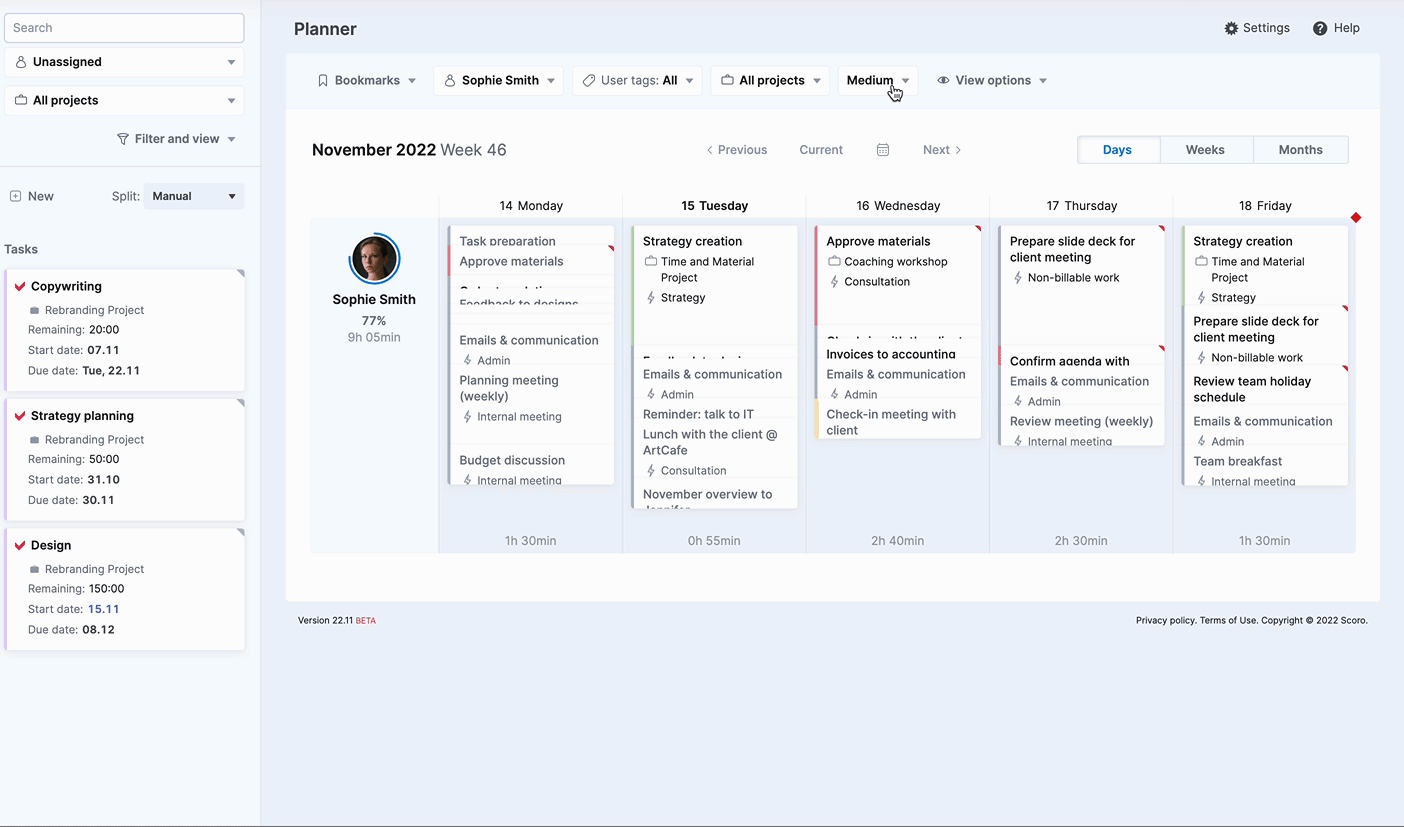Click the Due date Tue, 22.11 text
The height and width of the screenshot is (827, 1404).
tap(84, 371)
